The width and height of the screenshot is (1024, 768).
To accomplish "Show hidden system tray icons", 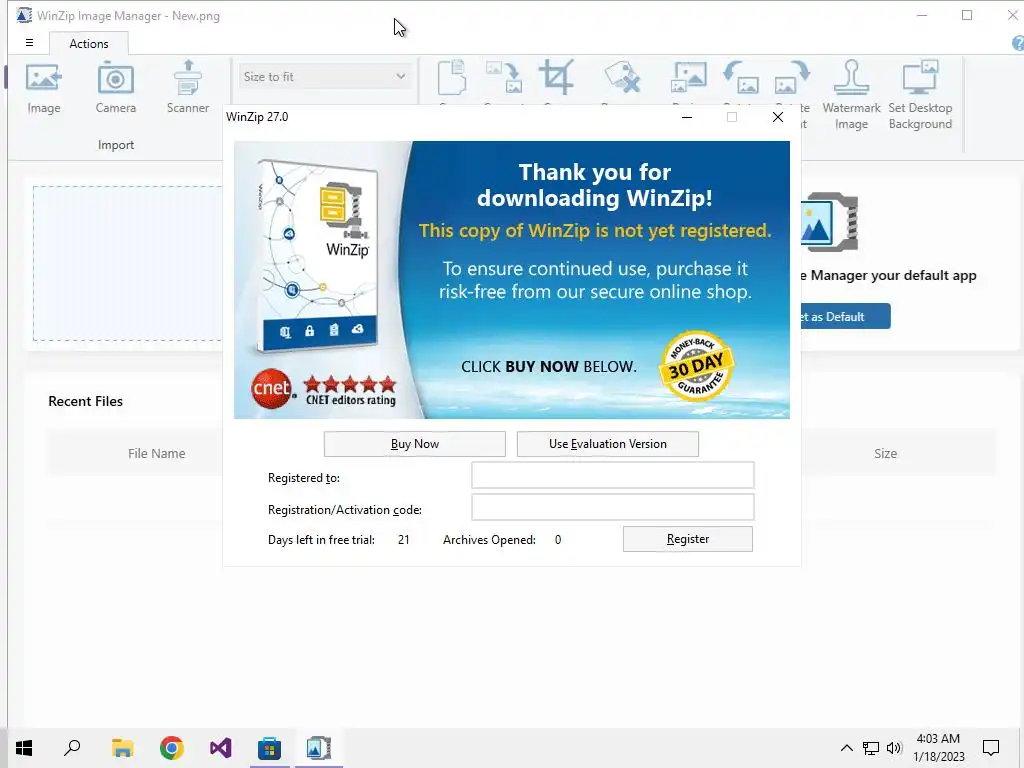I will [x=846, y=748].
